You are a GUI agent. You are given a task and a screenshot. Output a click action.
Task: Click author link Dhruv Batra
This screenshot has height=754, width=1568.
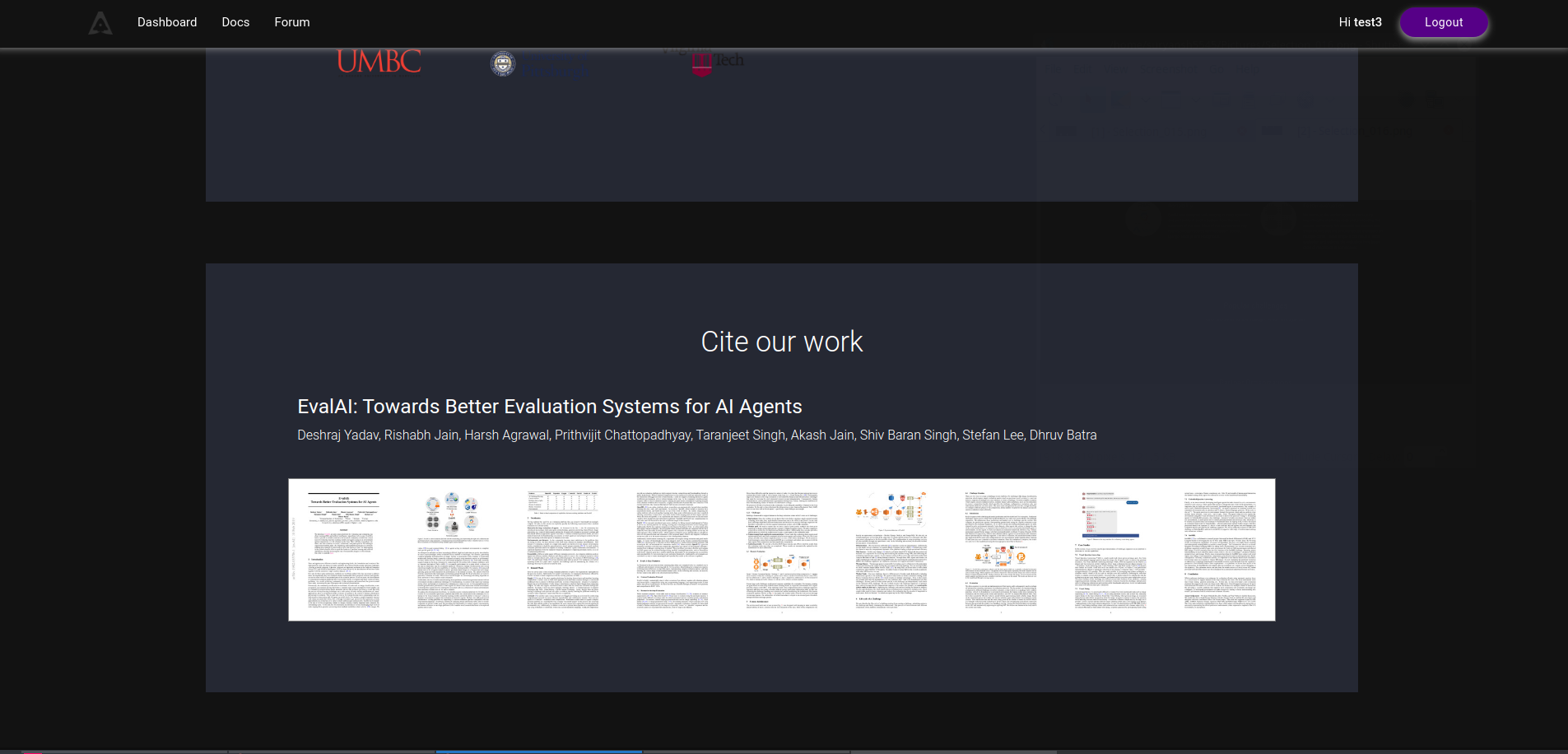(1063, 435)
